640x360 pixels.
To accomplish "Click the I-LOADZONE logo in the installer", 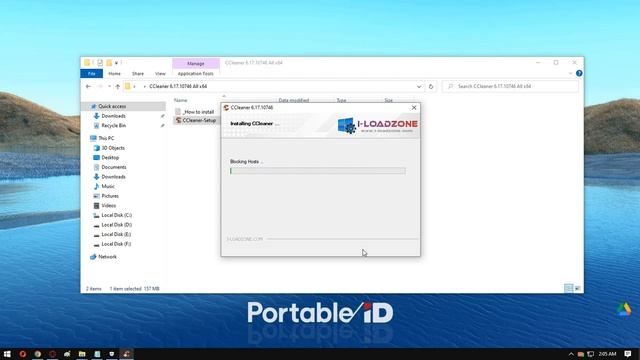I will click(x=378, y=125).
